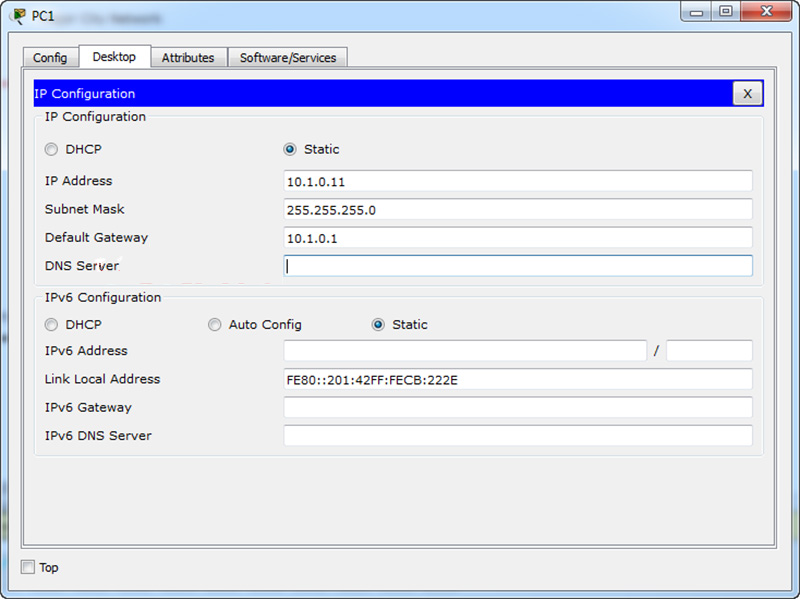Focus the DNS Server input field
This screenshot has height=599, width=800.
(x=518, y=266)
